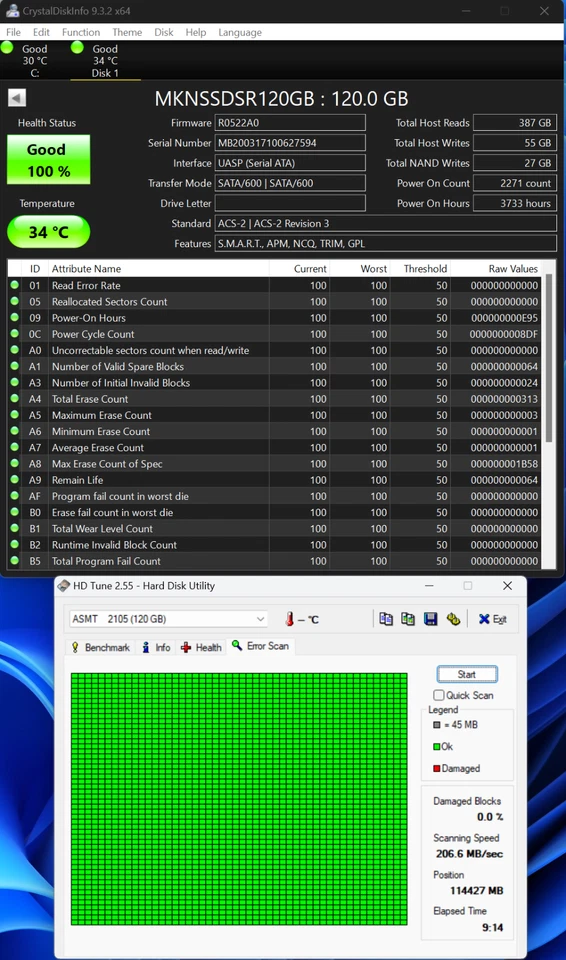Open the ASMT 2105 drive dropdown
This screenshot has height=960, width=566.
[168, 619]
